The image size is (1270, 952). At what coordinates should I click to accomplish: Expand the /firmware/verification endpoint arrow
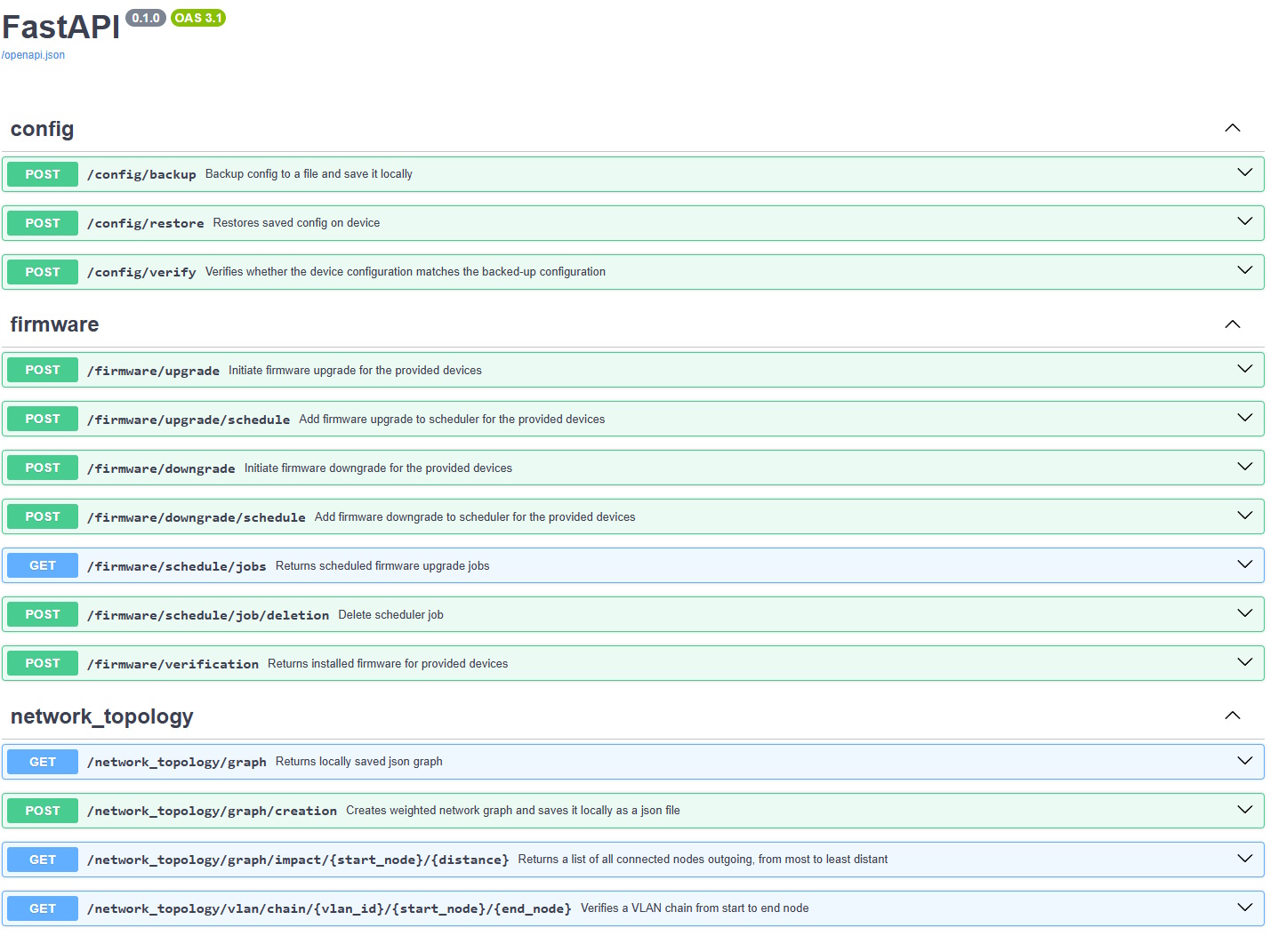[x=1245, y=662]
